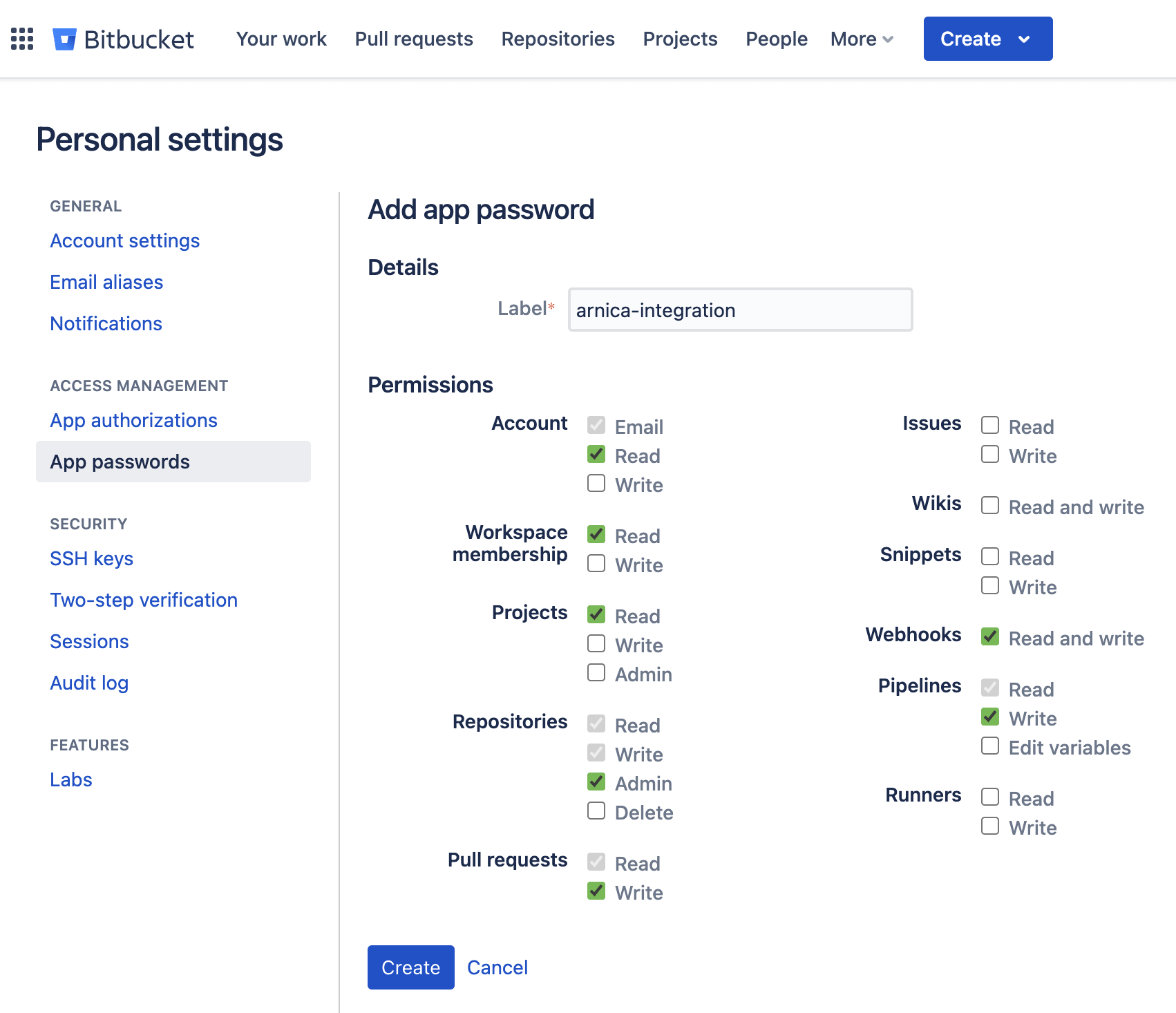Check Account Write permission
This screenshot has width=1176, height=1013.
point(596,484)
